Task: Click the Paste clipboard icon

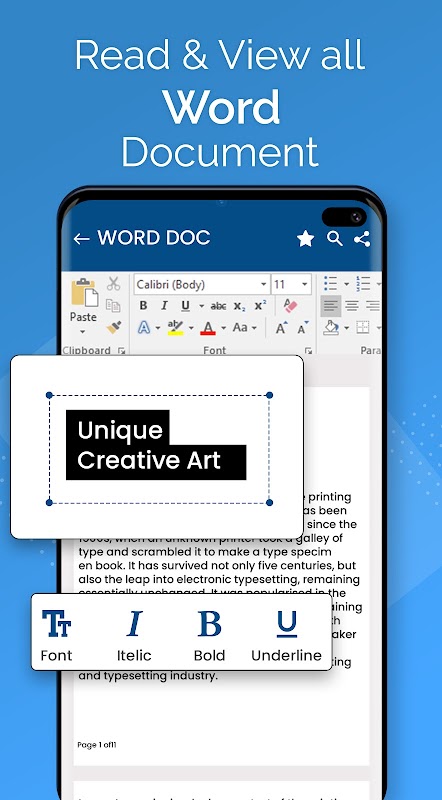Action: (x=84, y=292)
